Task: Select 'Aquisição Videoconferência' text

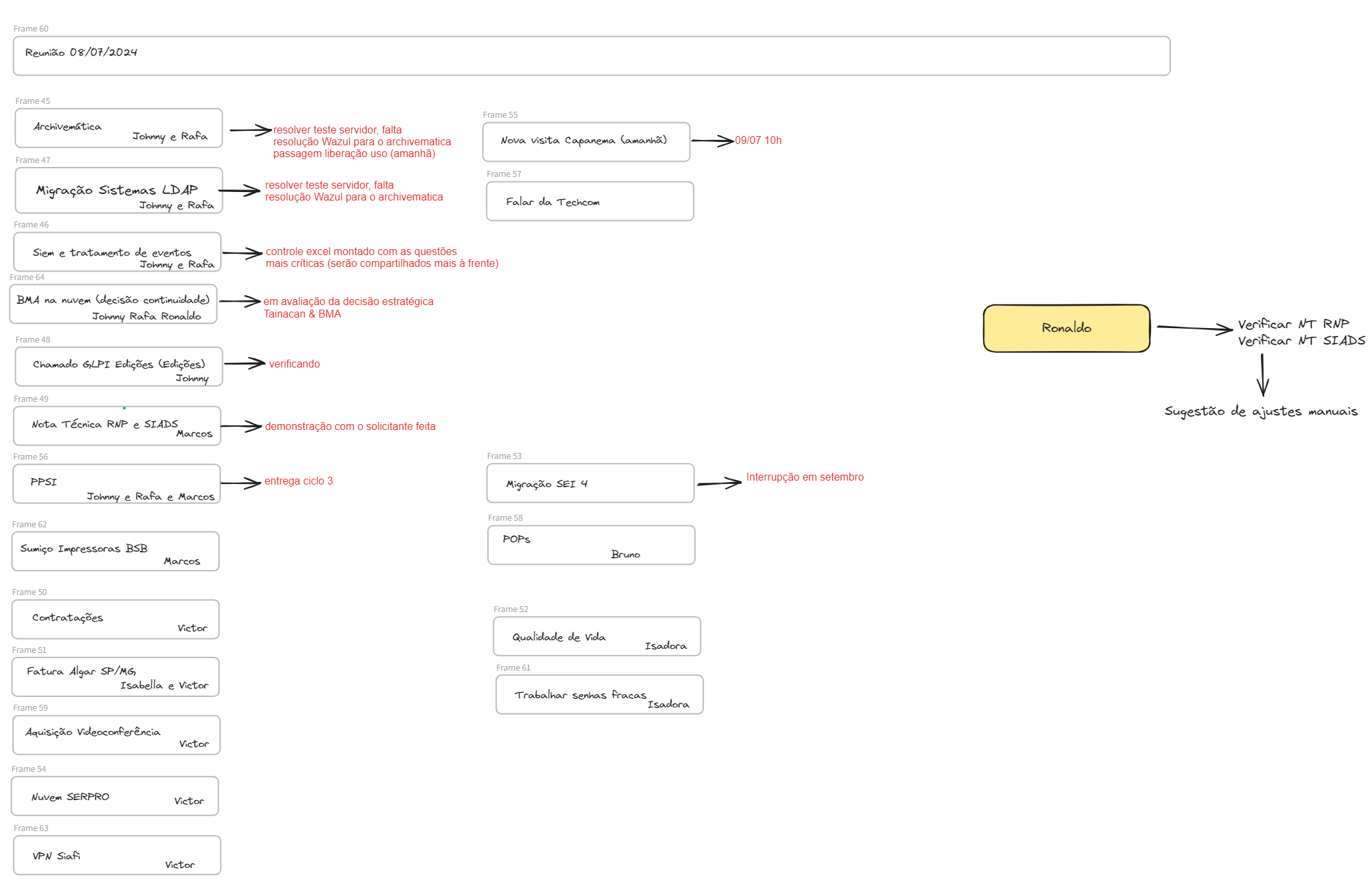Action: pos(93,732)
